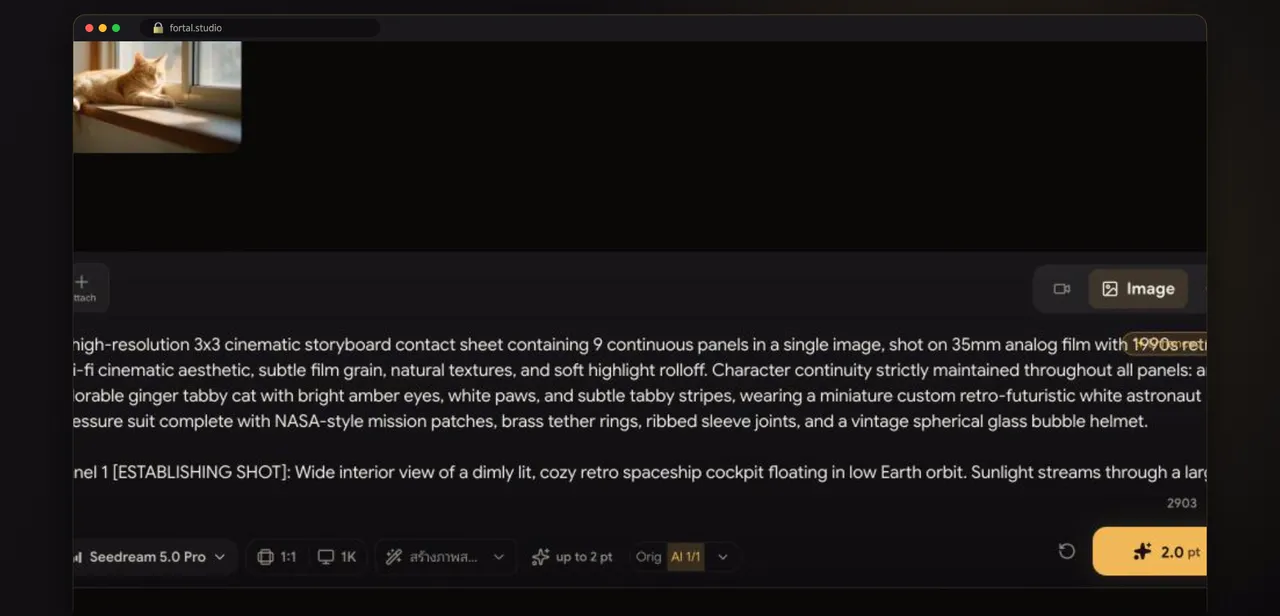Open the magic wand preset dropdown

[446, 557]
